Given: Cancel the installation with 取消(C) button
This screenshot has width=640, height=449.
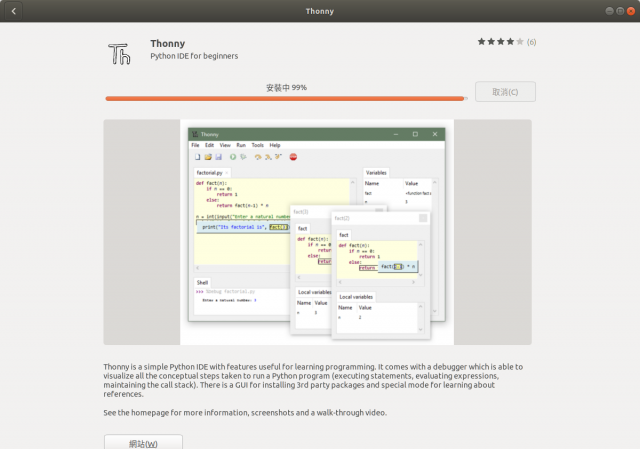Looking at the screenshot, I should (505, 92).
